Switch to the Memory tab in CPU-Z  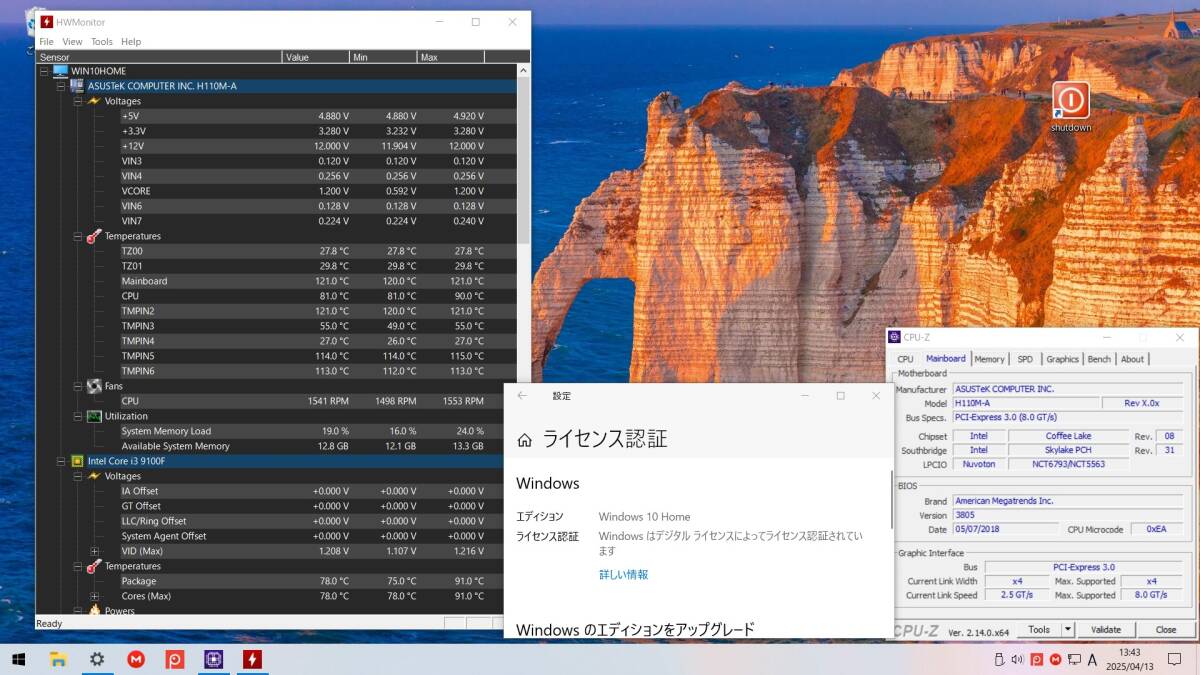[989, 359]
